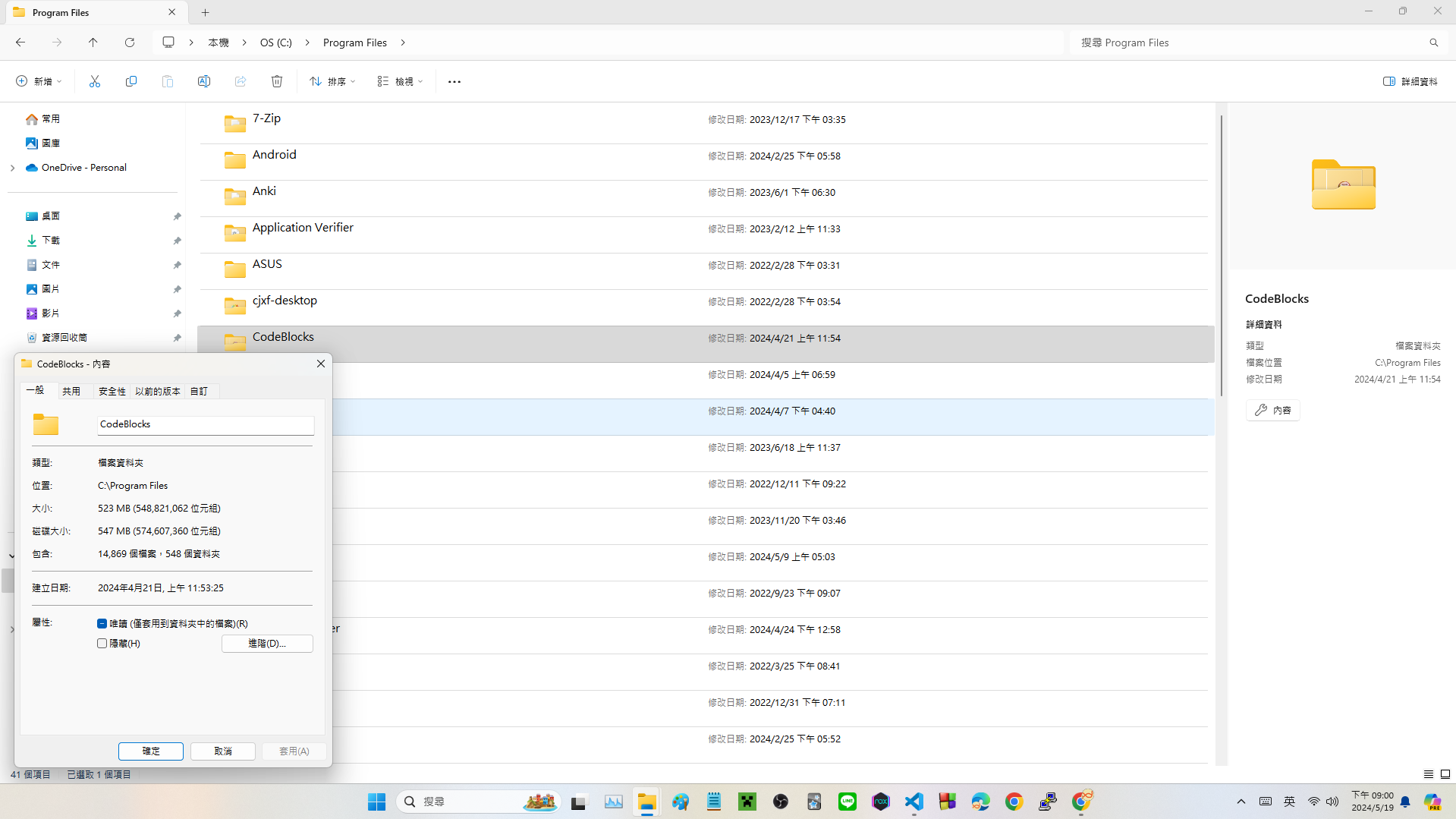Click the Copy icon in toolbar
Viewport: 1456px width, 819px height.
[x=131, y=81]
